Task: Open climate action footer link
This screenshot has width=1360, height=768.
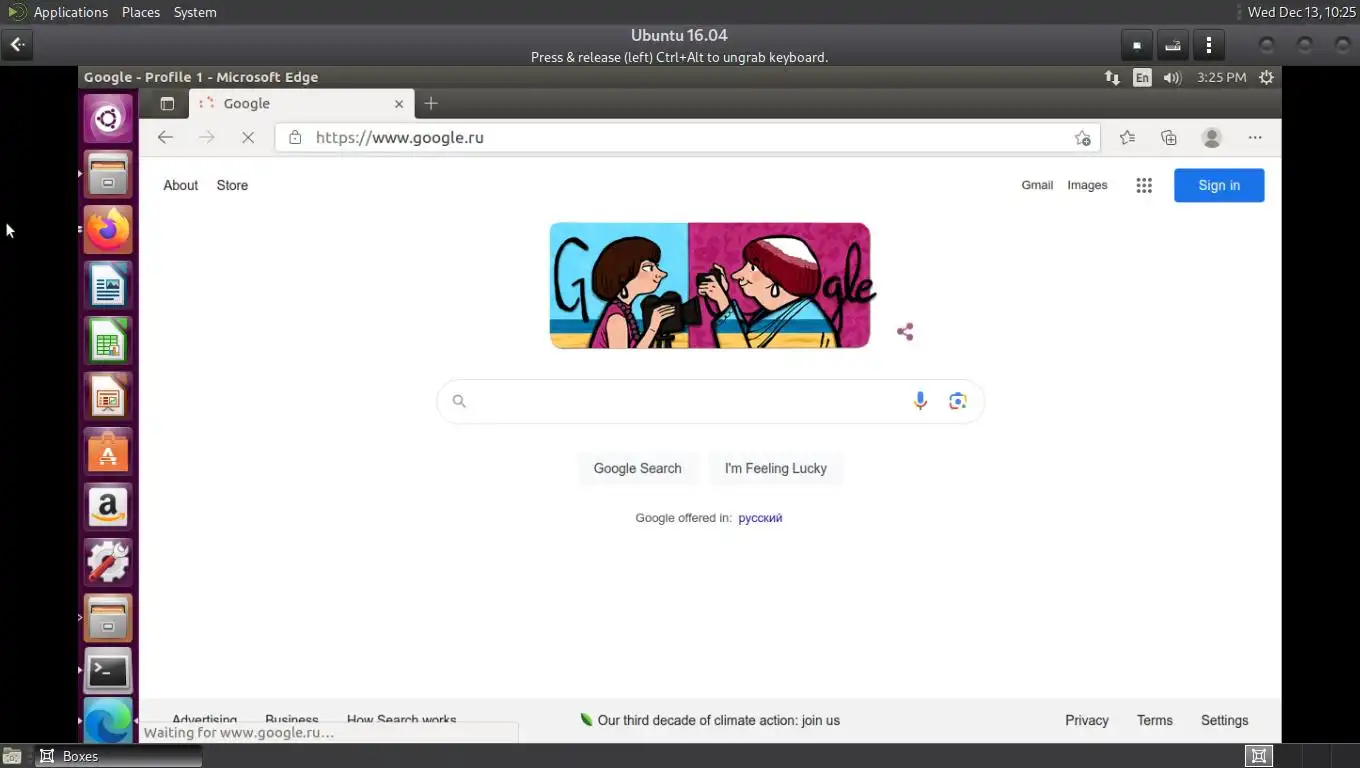Action: (710, 720)
